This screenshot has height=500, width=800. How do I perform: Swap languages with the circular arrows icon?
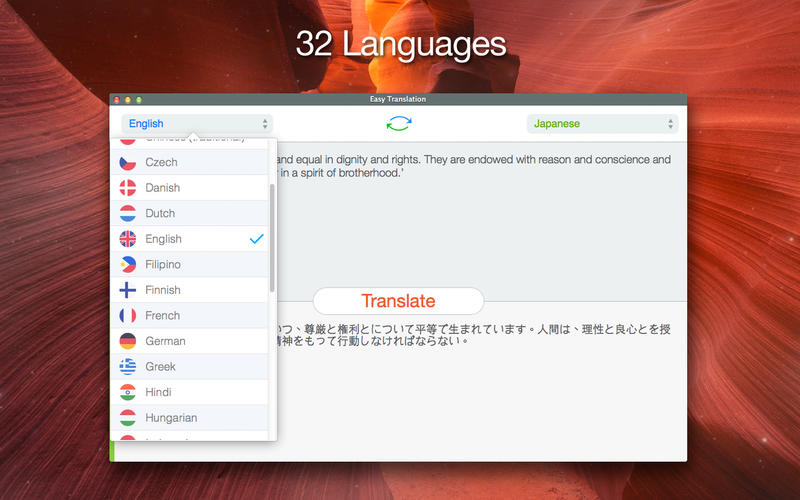[398, 123]
